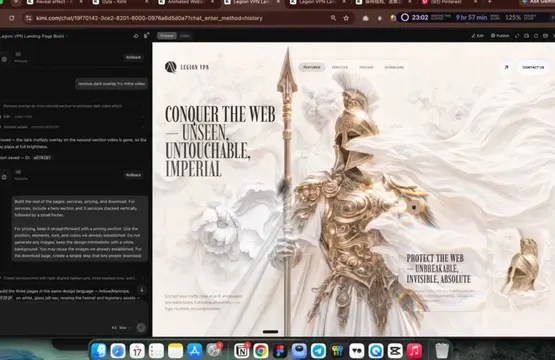Screen dimensions: 555x360
Task: Open Figma from the Dock
Action: coord(280,351)
